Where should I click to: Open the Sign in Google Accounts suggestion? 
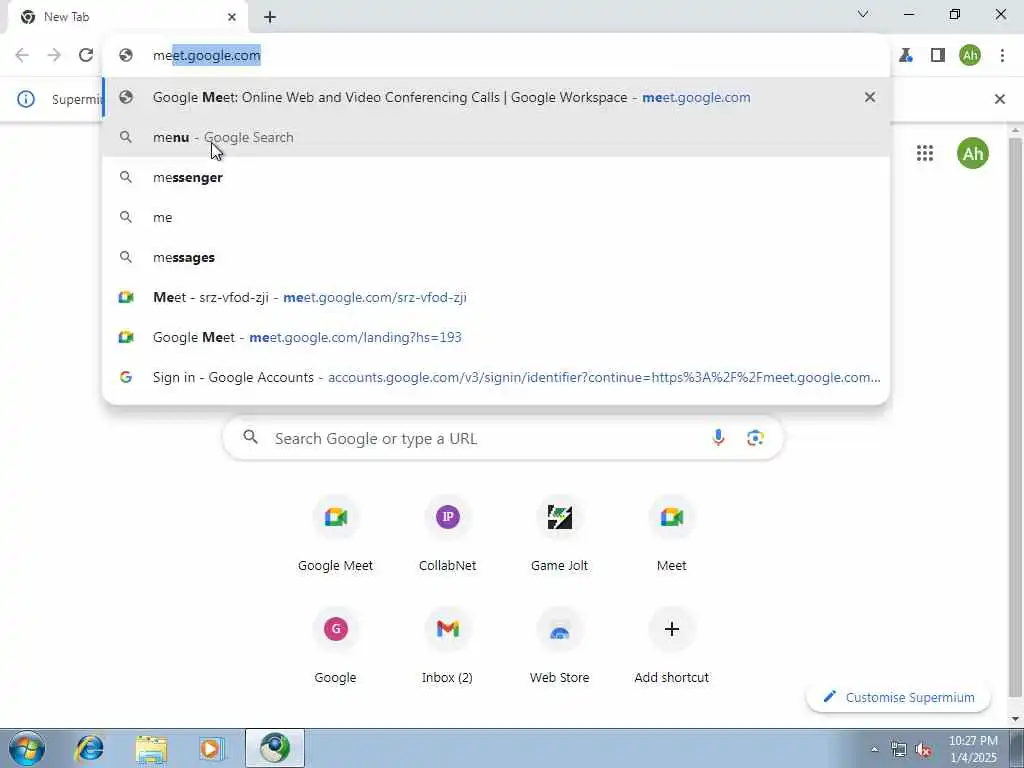(x=496, y=377)
